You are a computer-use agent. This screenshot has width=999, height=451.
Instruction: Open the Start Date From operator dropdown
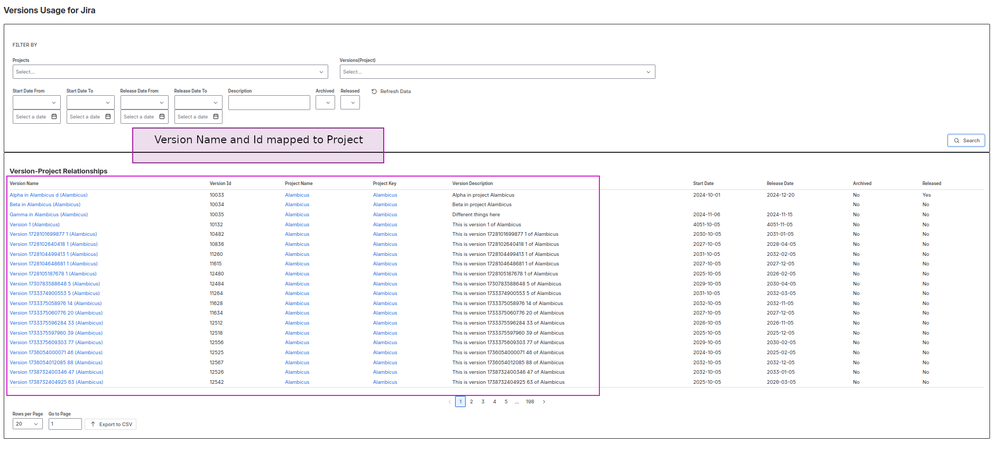point(37,103)
